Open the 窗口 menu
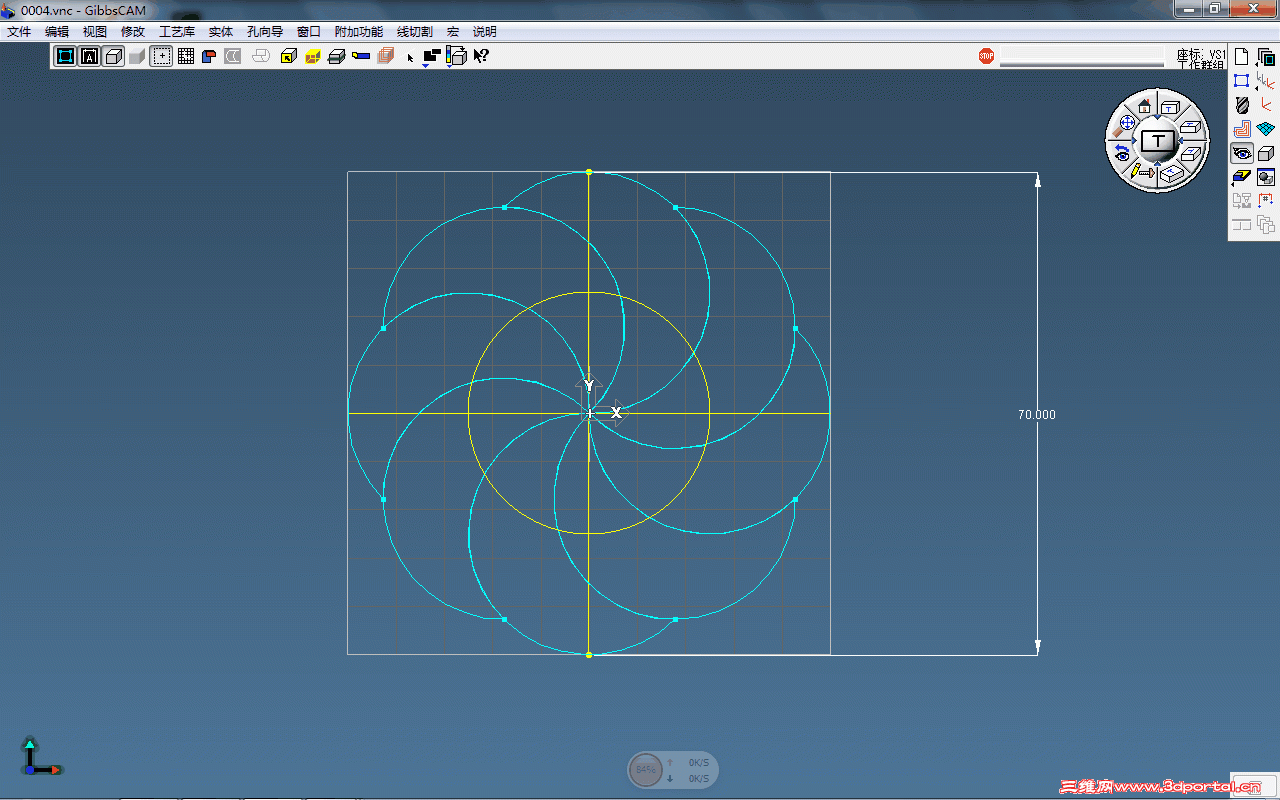1280x800 pixels. click(x=309, y=32)
